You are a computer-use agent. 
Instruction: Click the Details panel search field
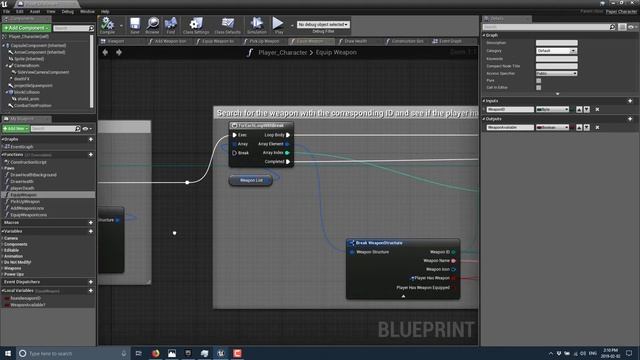[546, 27]
